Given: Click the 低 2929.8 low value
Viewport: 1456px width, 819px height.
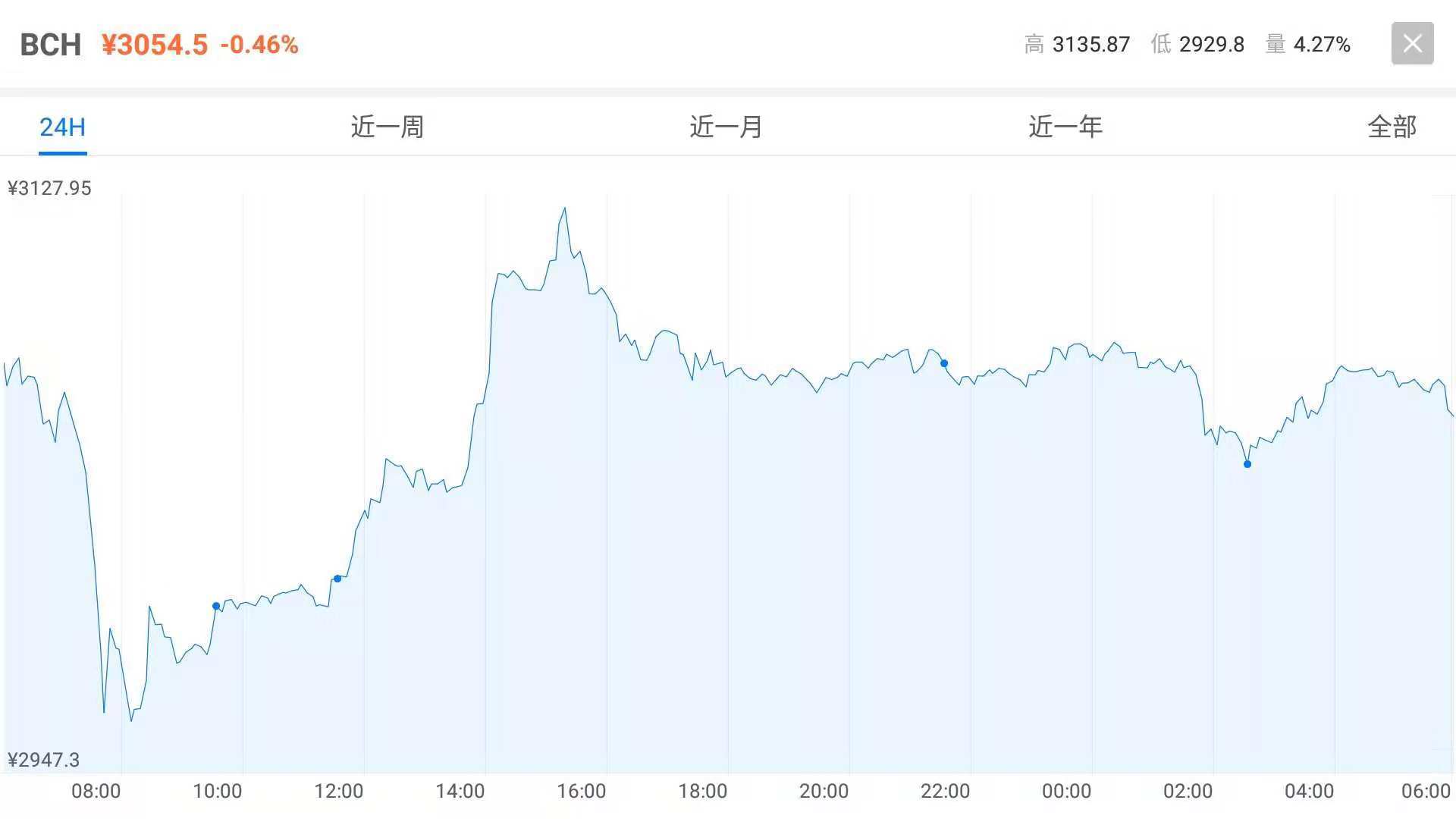Looking at the screenshot, I should 1197,45.
